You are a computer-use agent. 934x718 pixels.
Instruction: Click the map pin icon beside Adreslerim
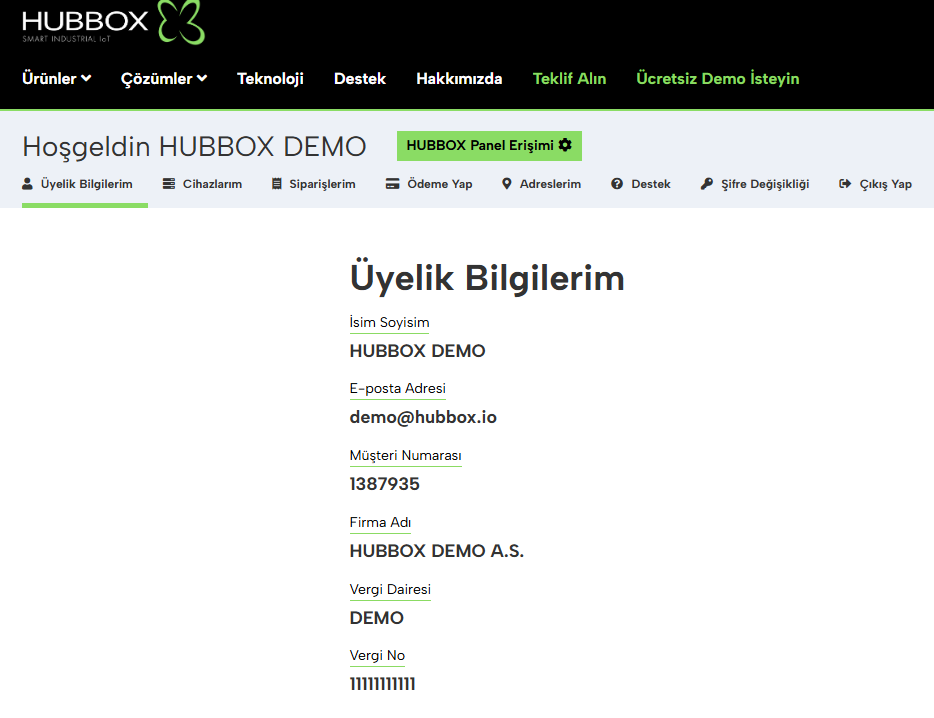point(506,184)
